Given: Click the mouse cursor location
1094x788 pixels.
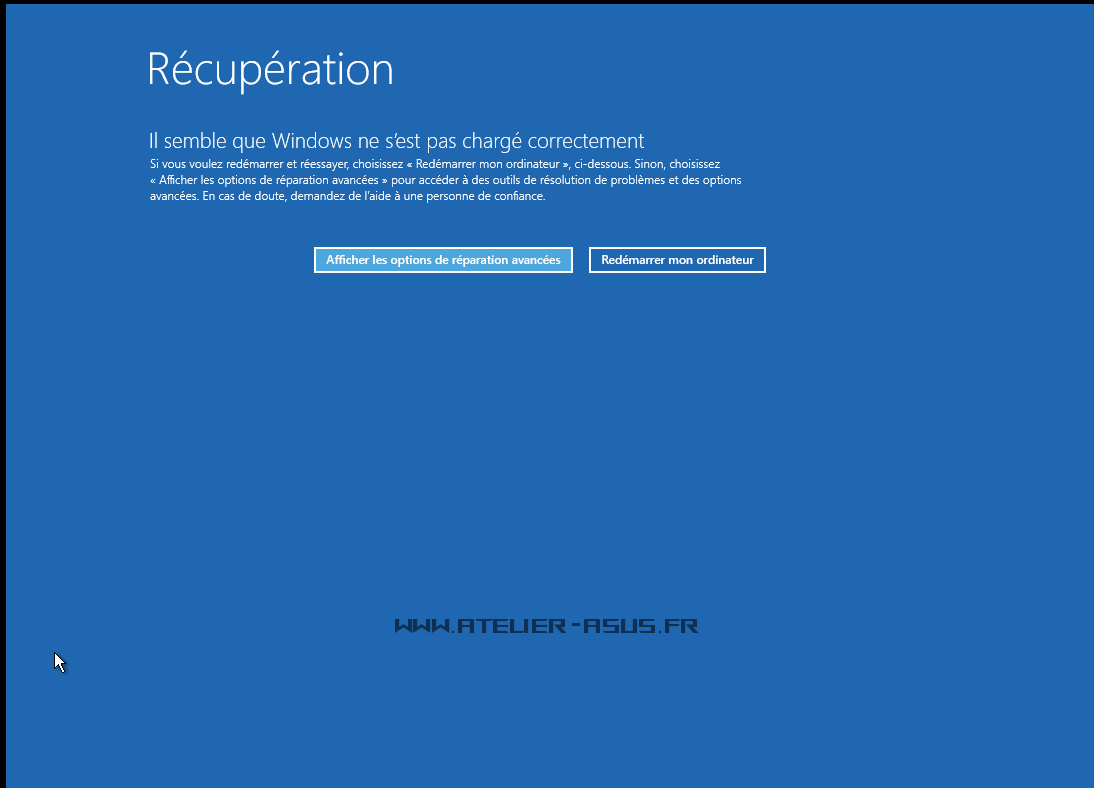Looking at the screenshot, I should pyautogui.click(x=58, y=661).
